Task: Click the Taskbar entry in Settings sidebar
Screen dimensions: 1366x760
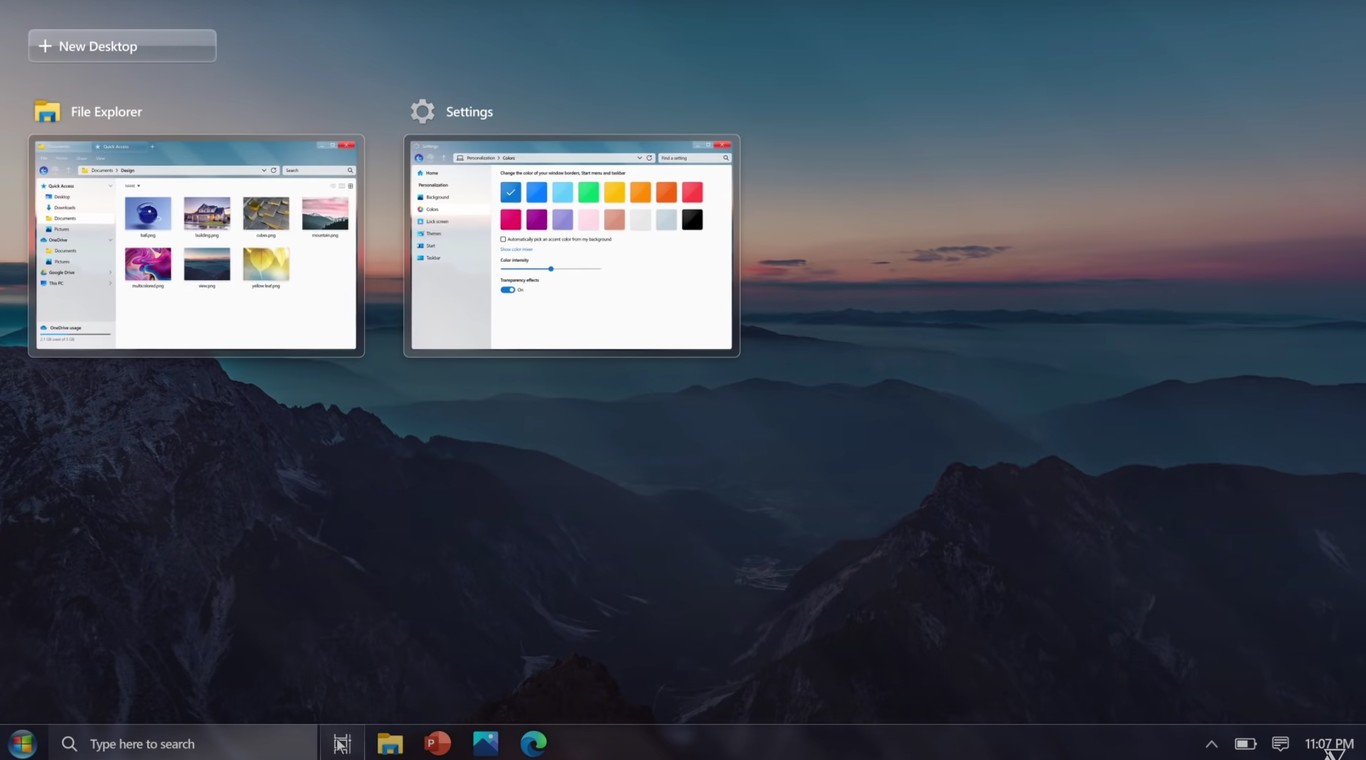Action: pyautogui.click(x=433, y=258)
